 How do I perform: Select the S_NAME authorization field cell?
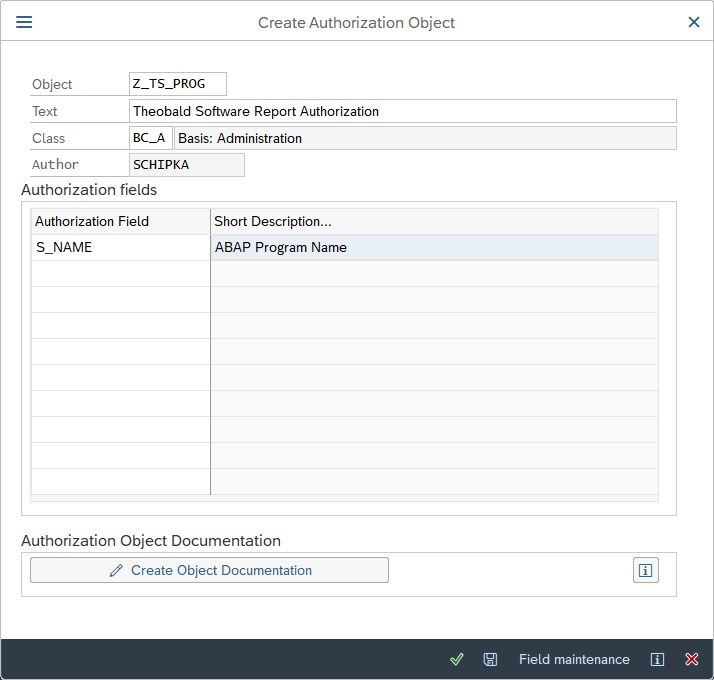click(121, 247)
